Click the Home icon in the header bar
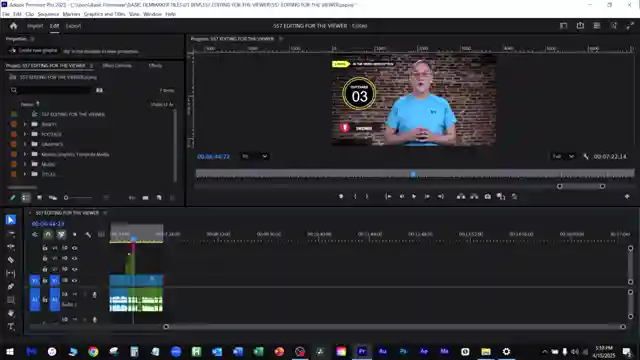Viewport: 640px width, 360px height. pyautogui.click(x=13, y=26)
